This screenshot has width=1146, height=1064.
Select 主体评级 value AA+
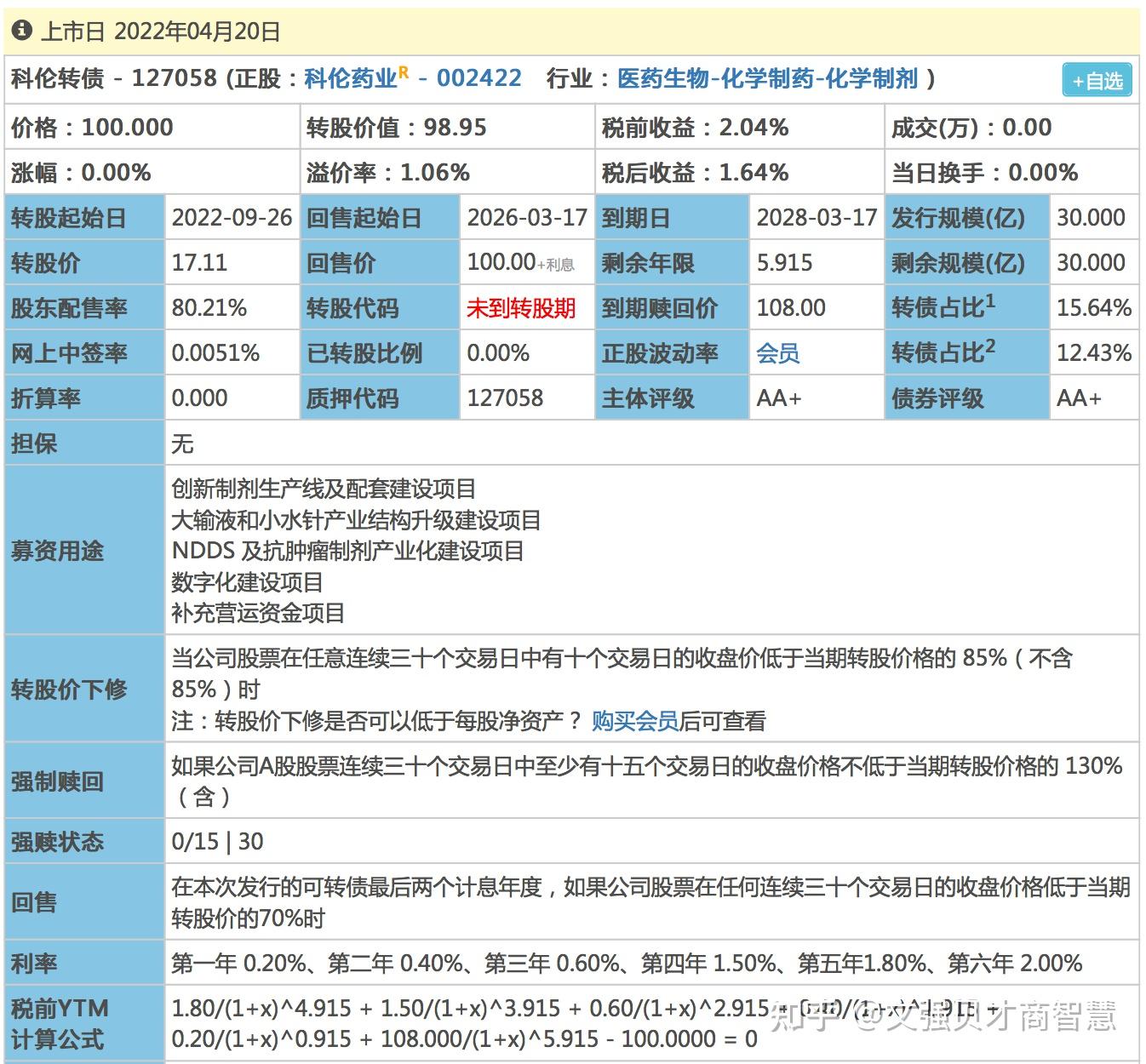point(779,398)
